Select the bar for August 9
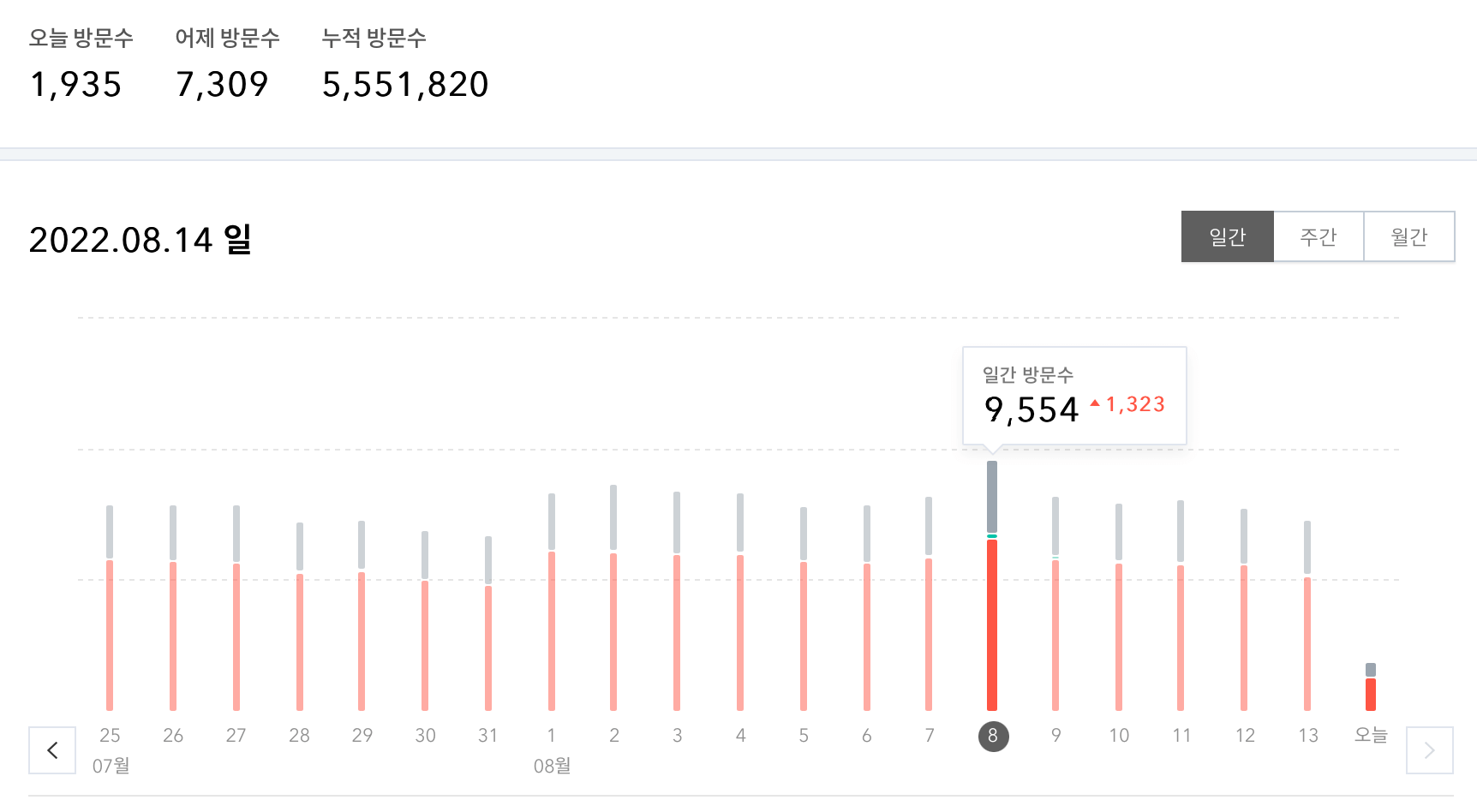 tap(1055, 604)
